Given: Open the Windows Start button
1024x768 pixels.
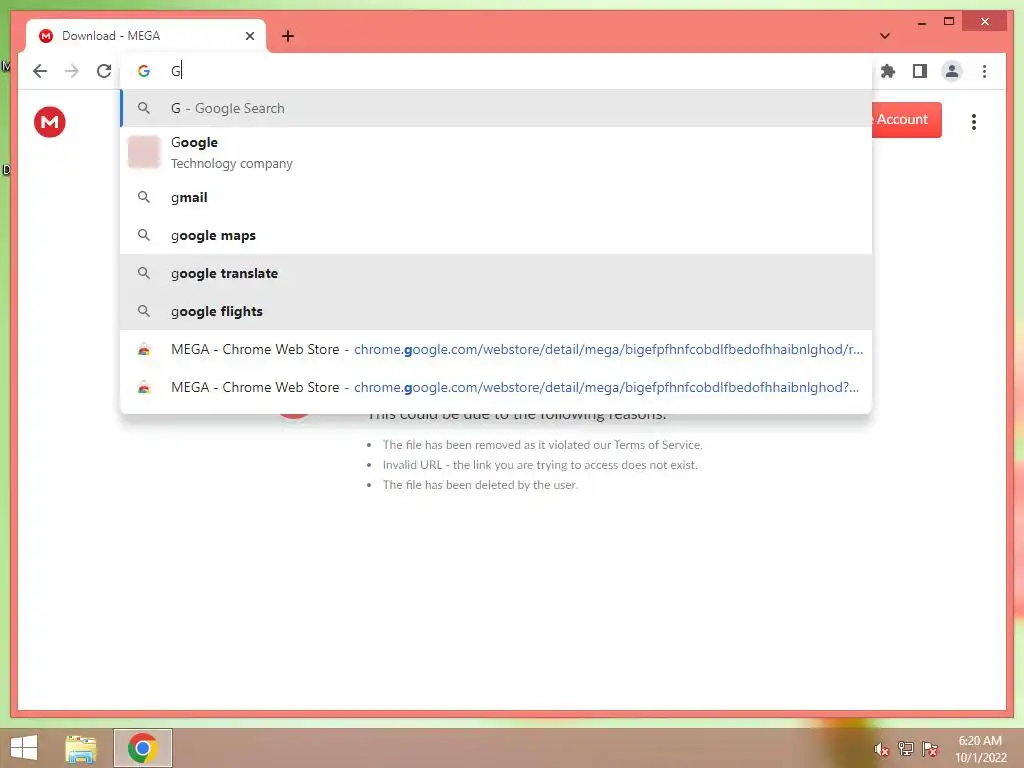Looking at the screenshot, I should point(24,748).
